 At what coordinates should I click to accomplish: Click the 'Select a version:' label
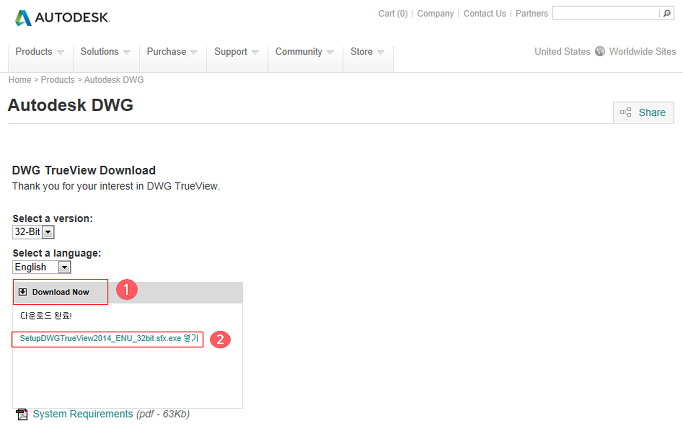(x=52, y=218)
